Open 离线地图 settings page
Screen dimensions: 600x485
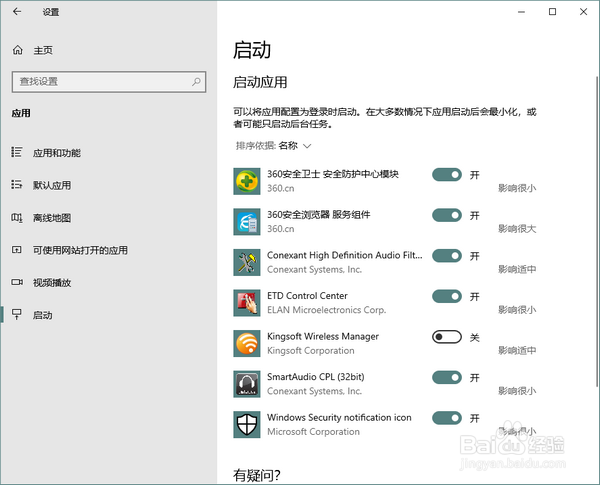[x=52, y=218]
